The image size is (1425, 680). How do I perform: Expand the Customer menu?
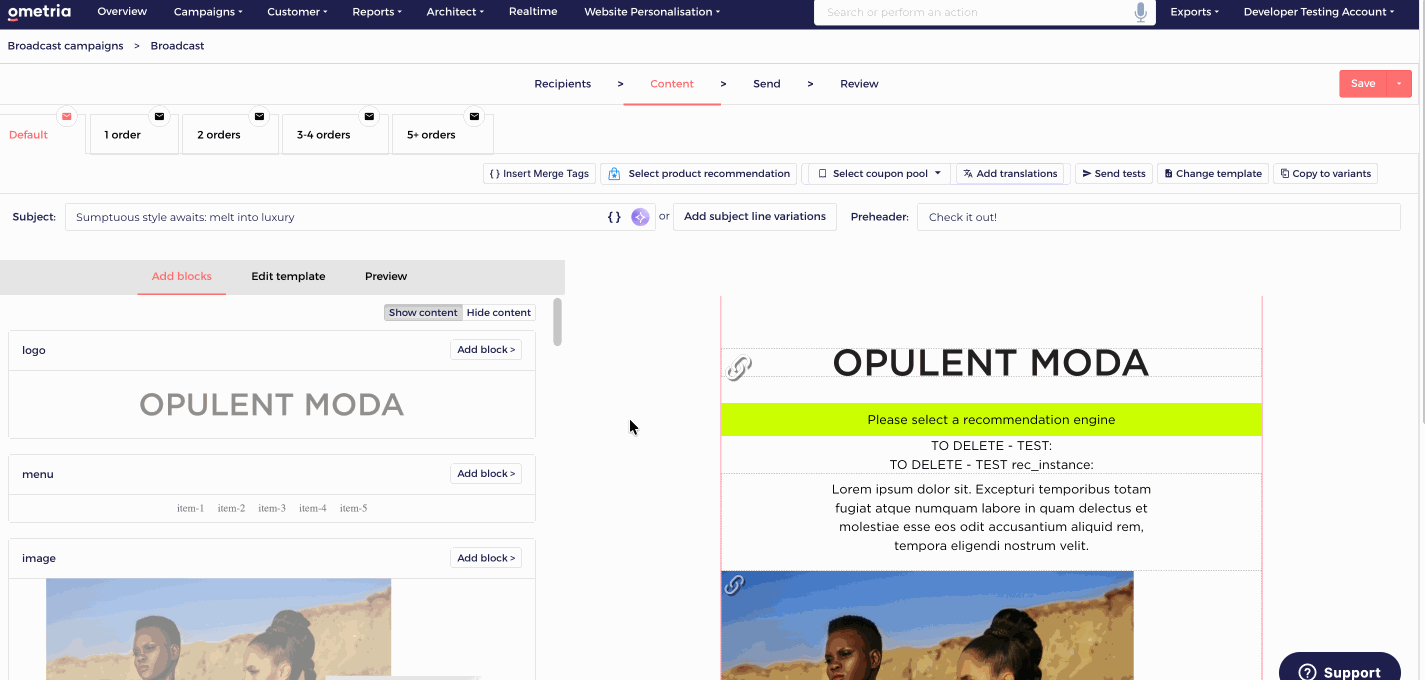(297, 12)
